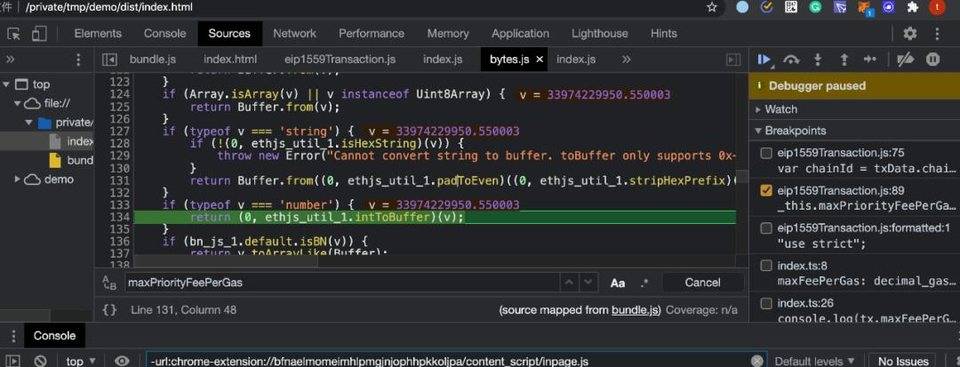Open DevTools more options menu

point(937,34)
